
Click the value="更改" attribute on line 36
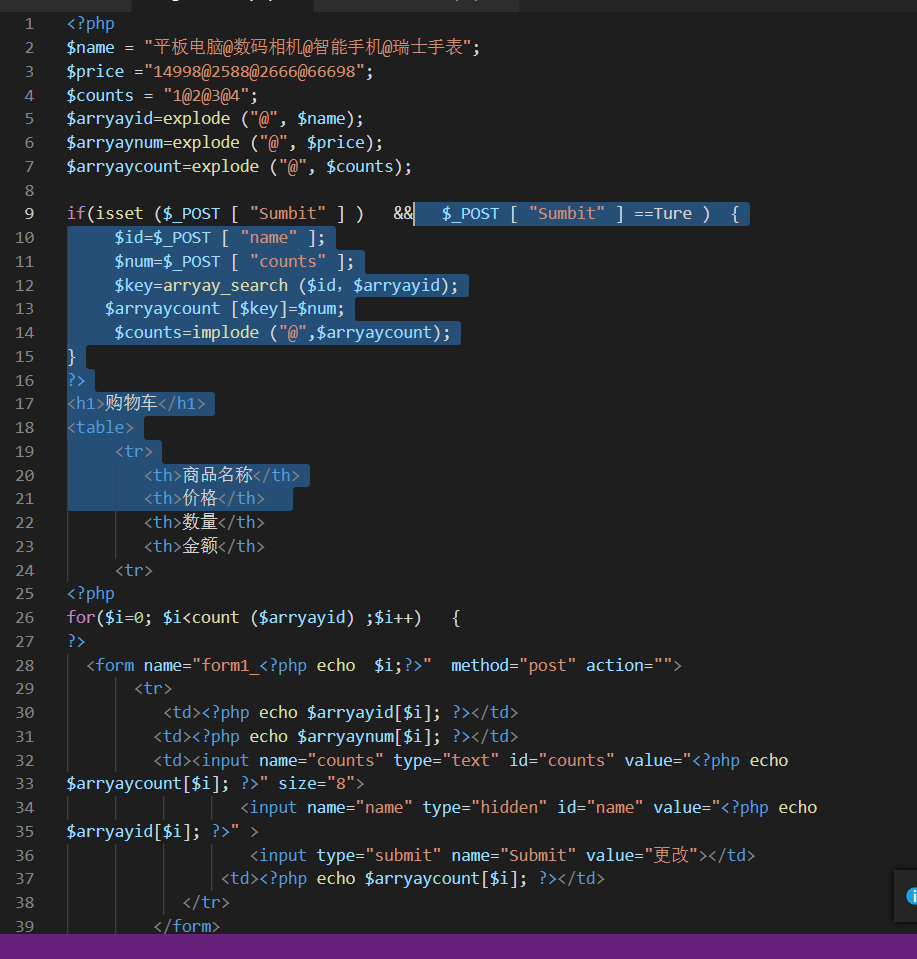tap(642, 855)
